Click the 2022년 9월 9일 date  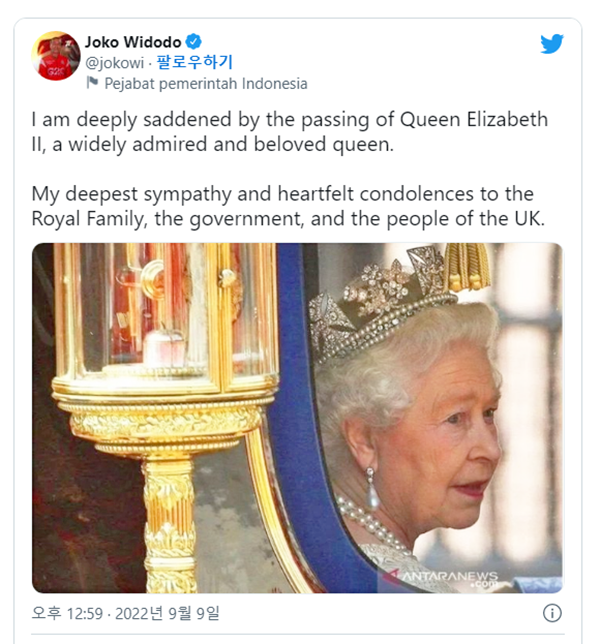[x=167, y=613]
